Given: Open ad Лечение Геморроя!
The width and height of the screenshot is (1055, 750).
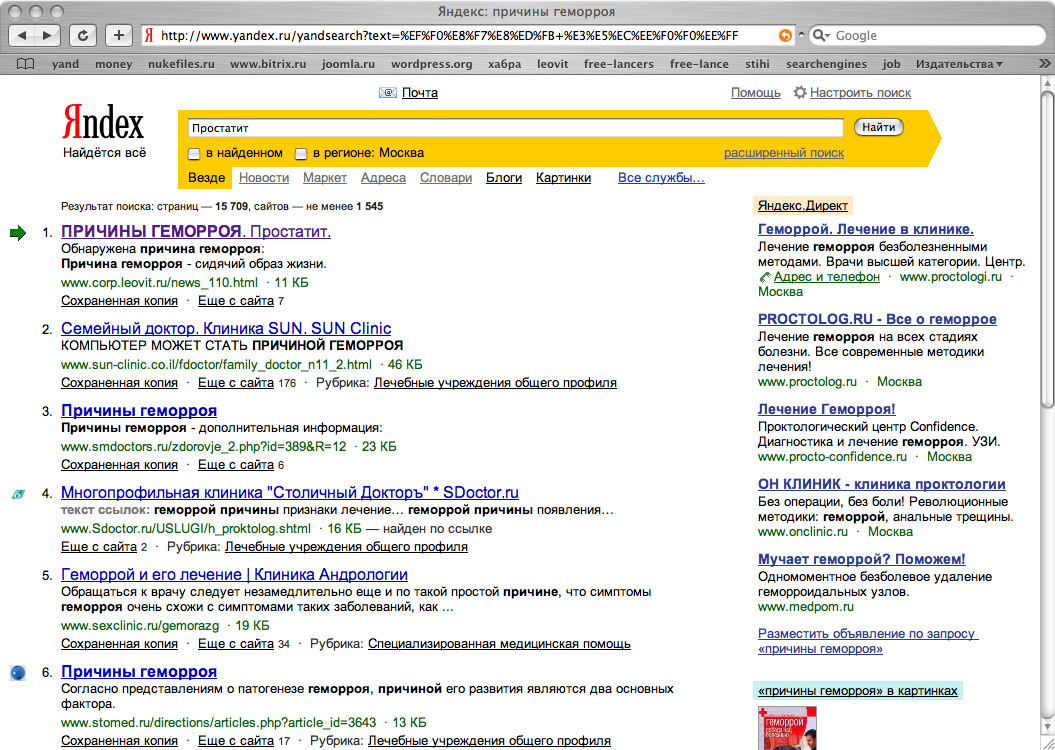Looking at the screenshot, I should 827,409.
